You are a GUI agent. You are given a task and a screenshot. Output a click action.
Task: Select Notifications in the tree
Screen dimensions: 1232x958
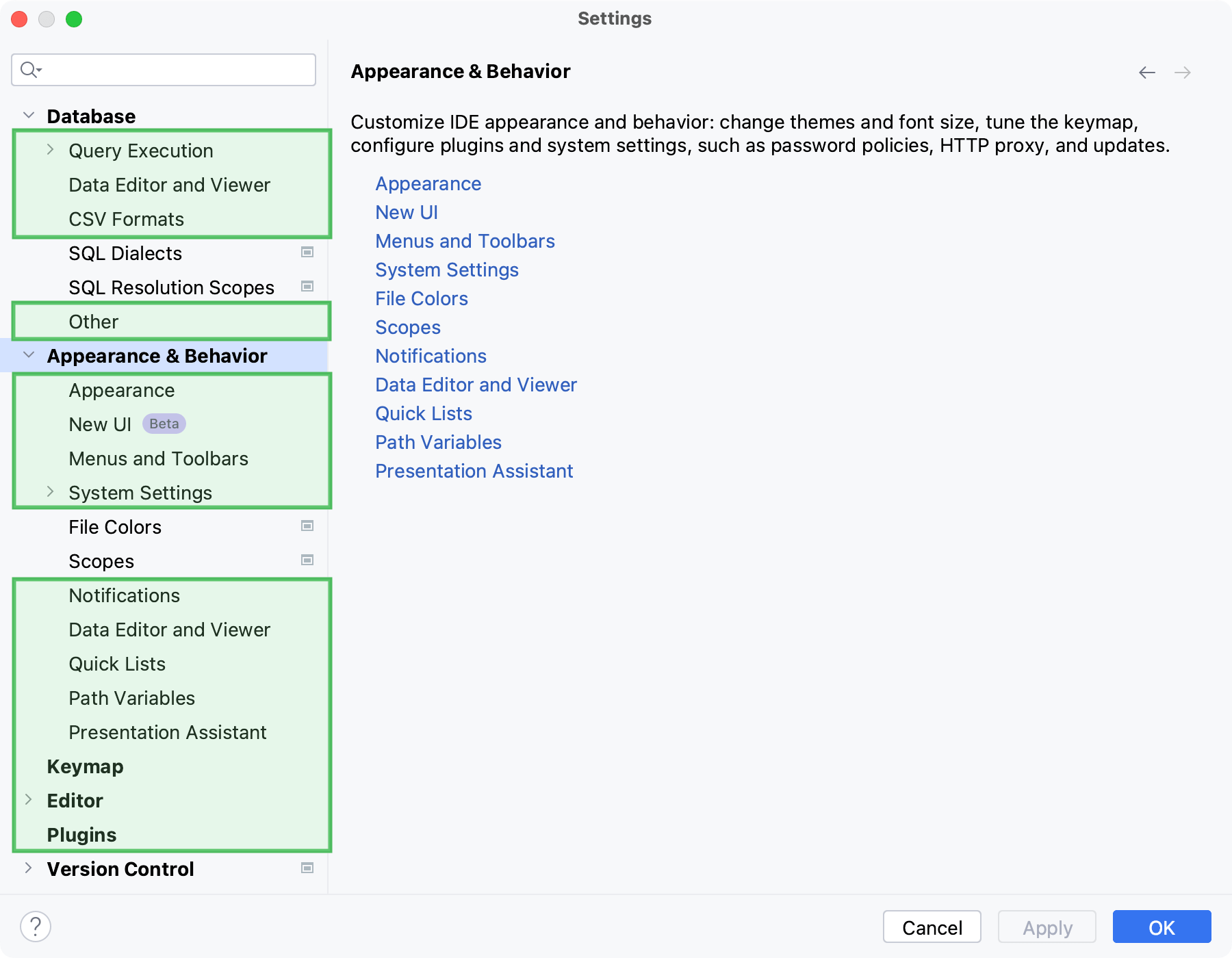(x=125, y=595)
